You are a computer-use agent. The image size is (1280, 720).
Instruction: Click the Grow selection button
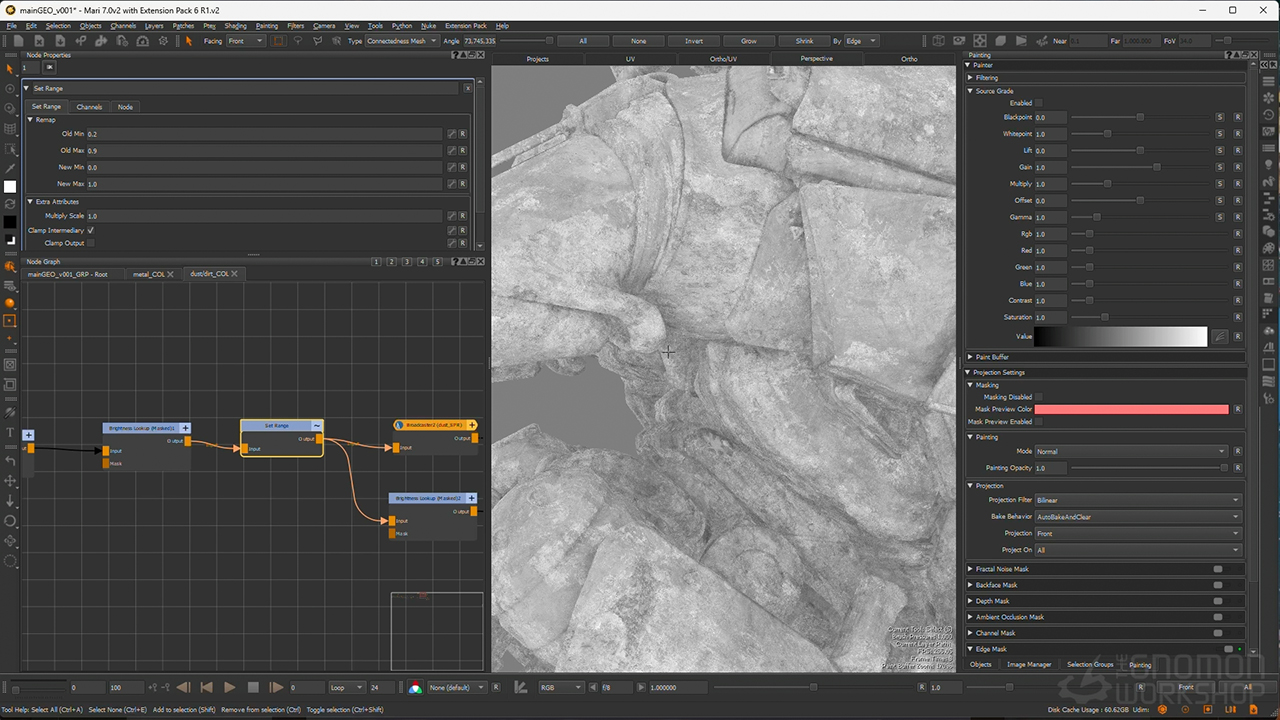pyautogui.click(x=748, y=41)
